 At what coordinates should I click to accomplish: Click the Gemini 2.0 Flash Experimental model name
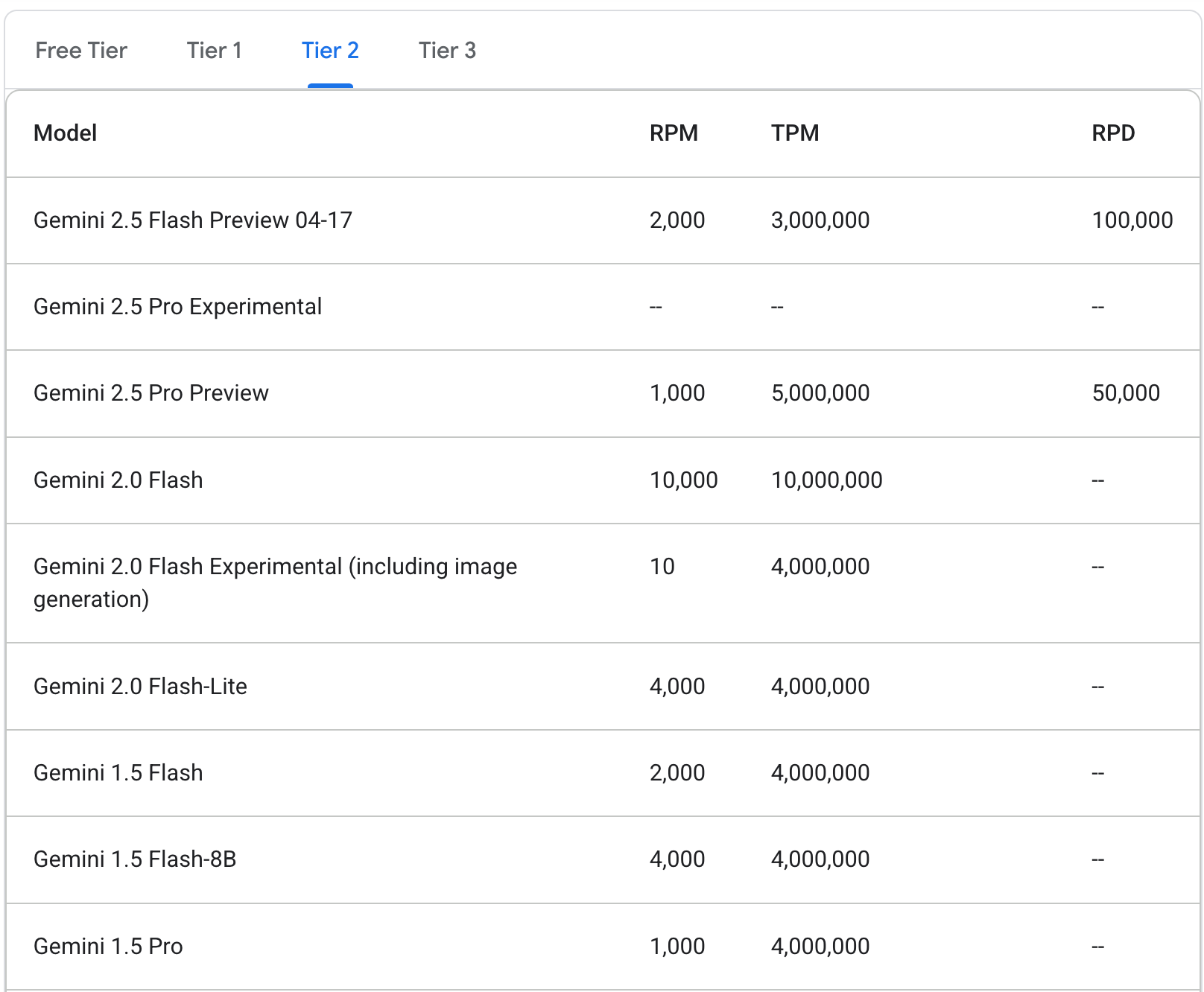coord(276,582)
